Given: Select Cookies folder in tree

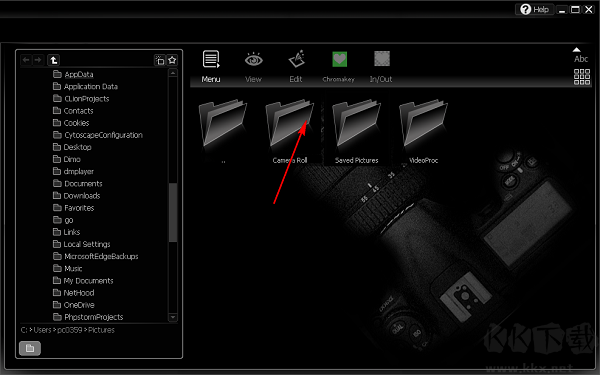Looking at the screenshot, I should tap(71, 123).
